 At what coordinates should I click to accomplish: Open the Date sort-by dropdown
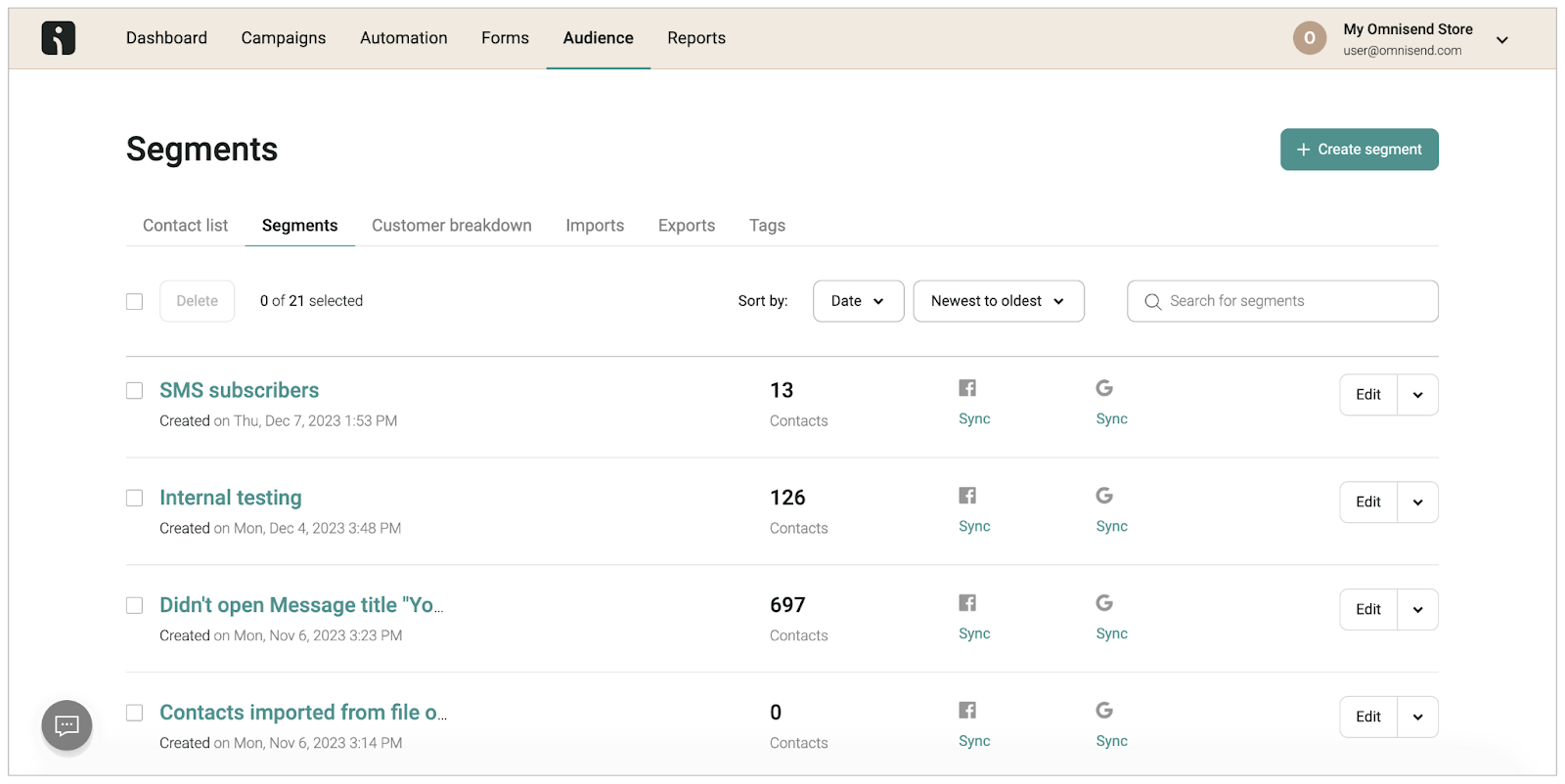858,301
